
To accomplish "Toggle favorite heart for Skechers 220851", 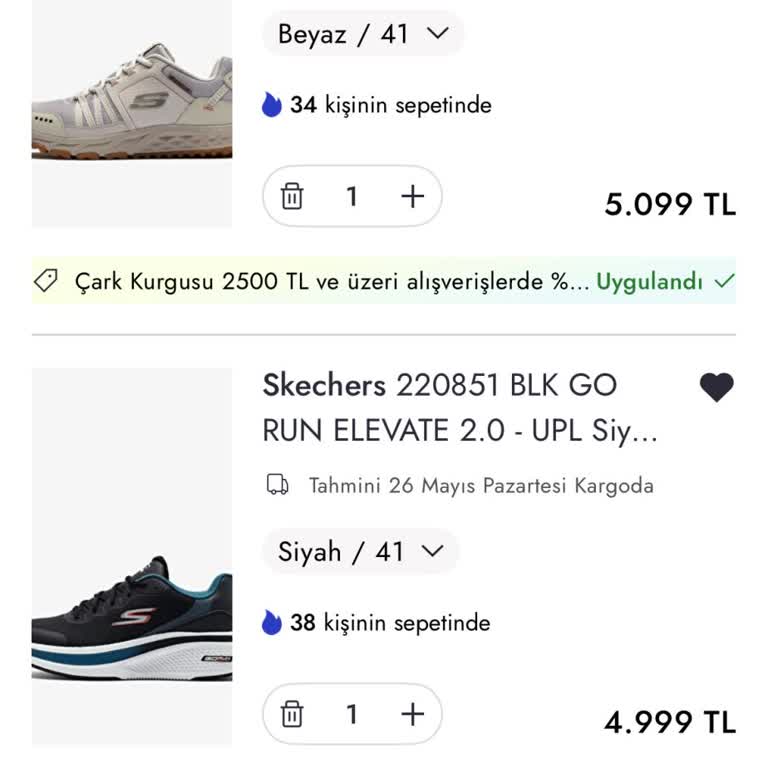I will pyautogui.click(x=716, y=387).
